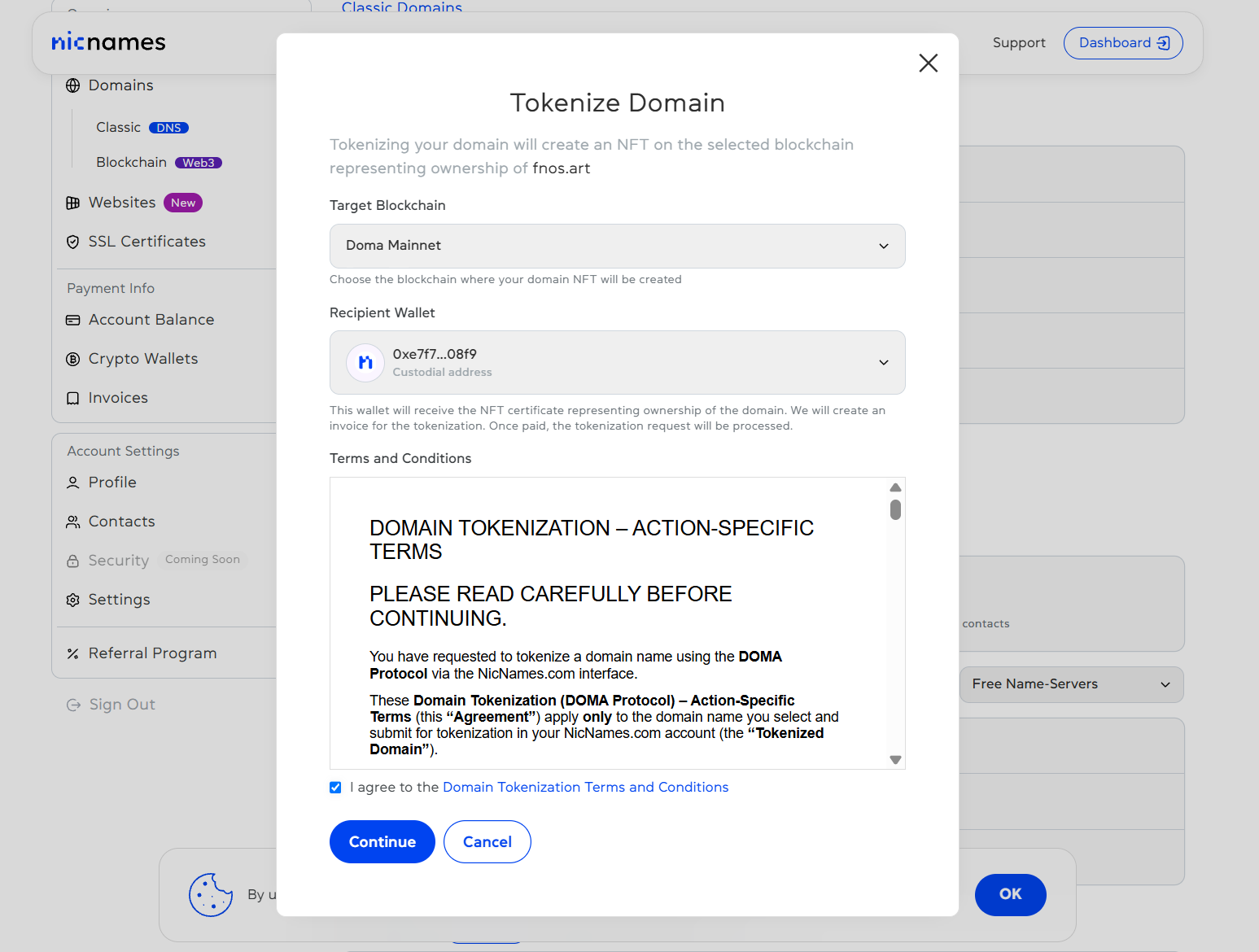Image resolution: width=1259 pixels, height=952 pixels.
Task: Uncheck the agree to terms checkbox
Action: 335,788
